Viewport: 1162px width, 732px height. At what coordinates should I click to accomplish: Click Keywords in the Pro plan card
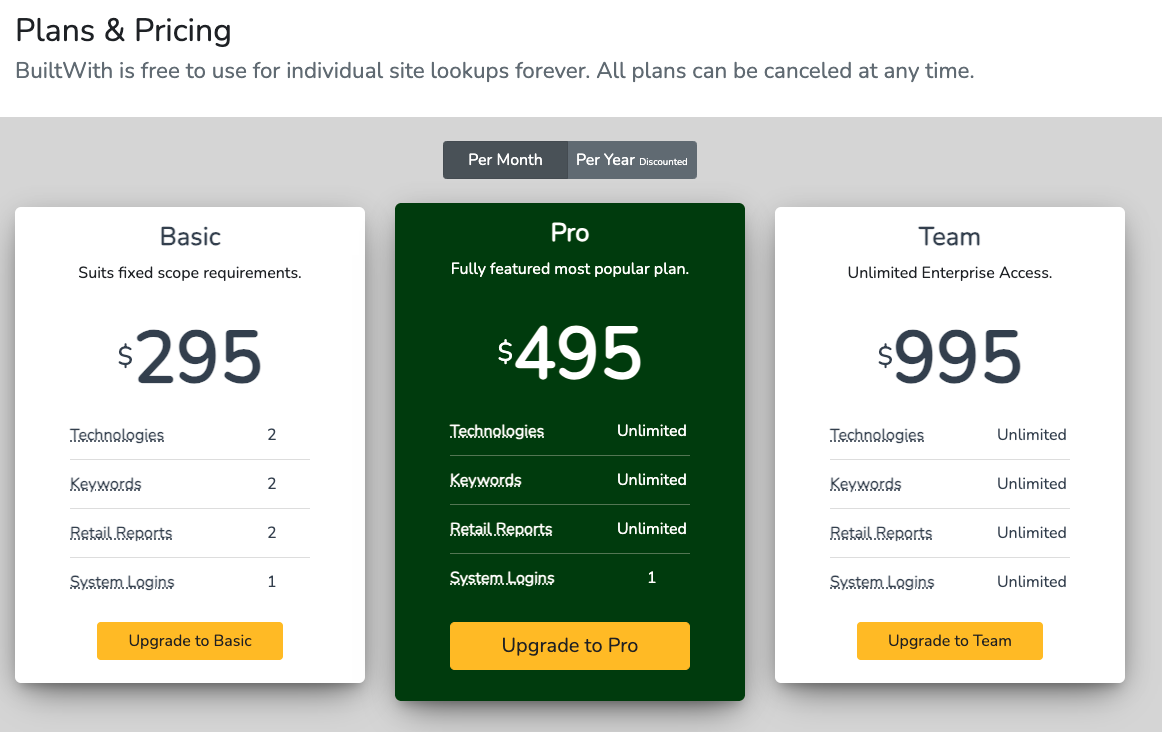(x=486, y=480)
